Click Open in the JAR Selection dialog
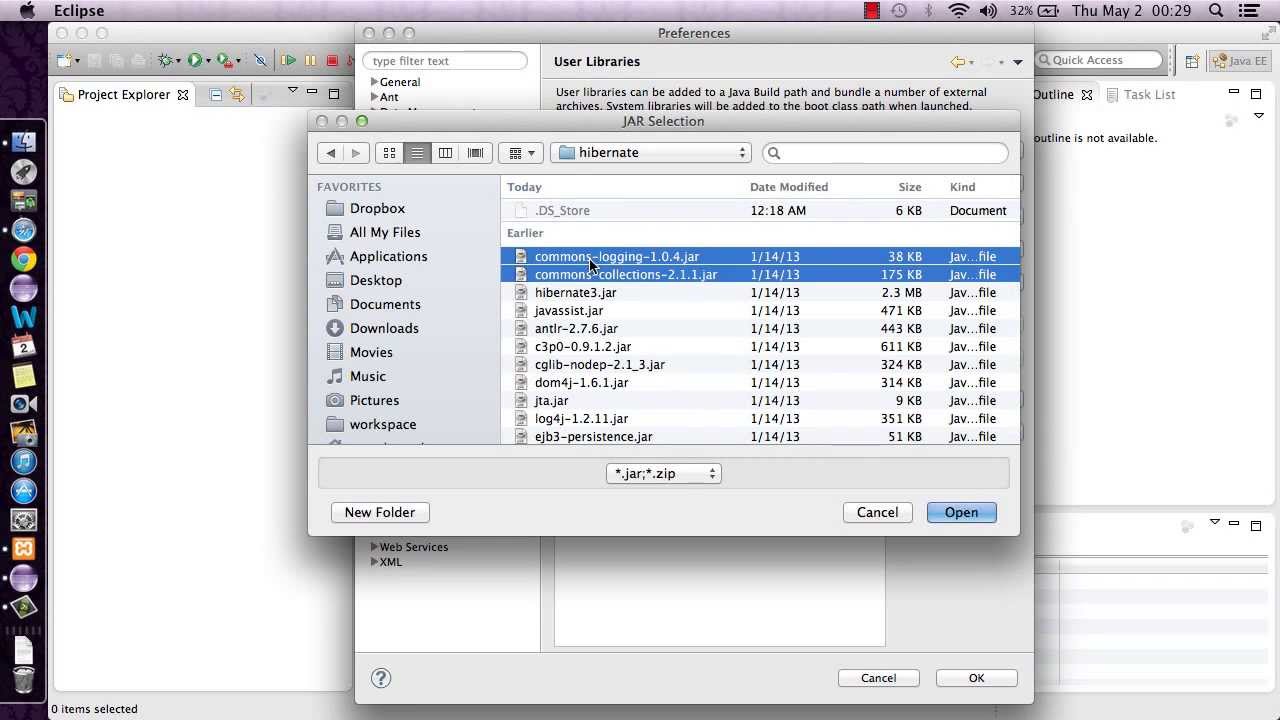The width and height of the screenshot is (1280, 720). (x=961, y=512)
